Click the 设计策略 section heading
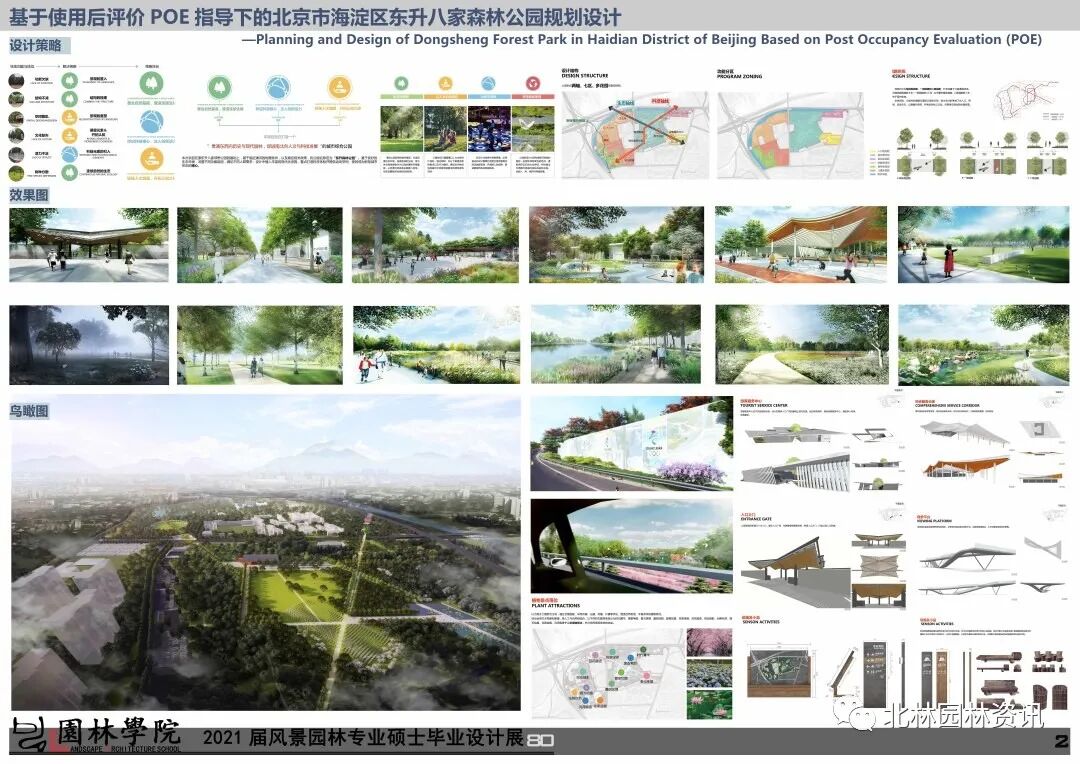This screenshot has height=764, width=1080. [x=36, y=45]
